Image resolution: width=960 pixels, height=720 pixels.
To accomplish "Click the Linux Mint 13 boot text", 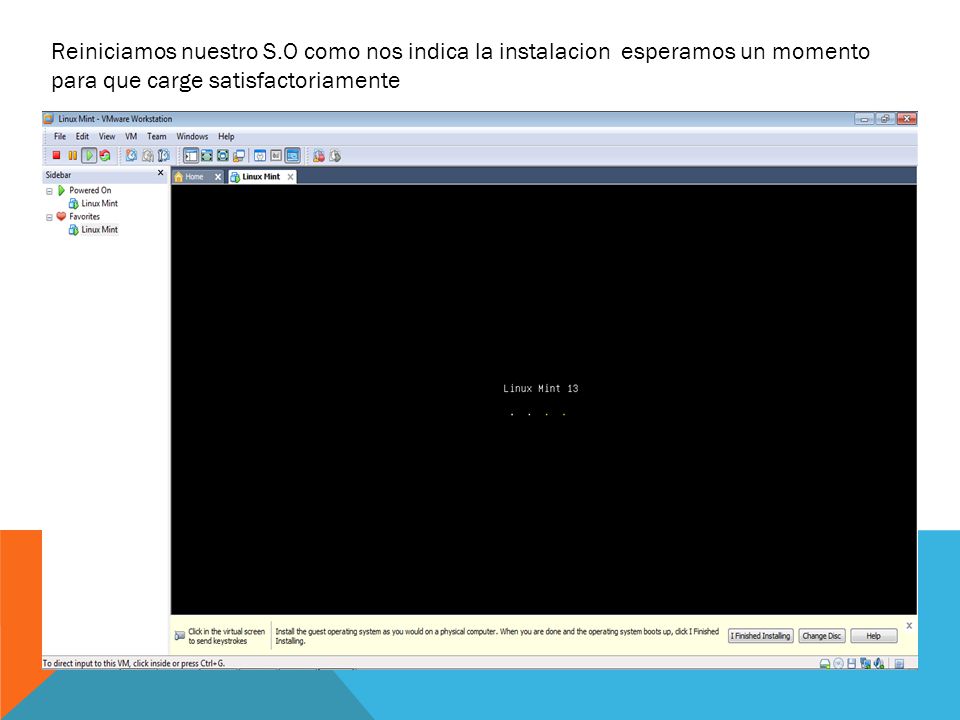I will click(541, 388).
